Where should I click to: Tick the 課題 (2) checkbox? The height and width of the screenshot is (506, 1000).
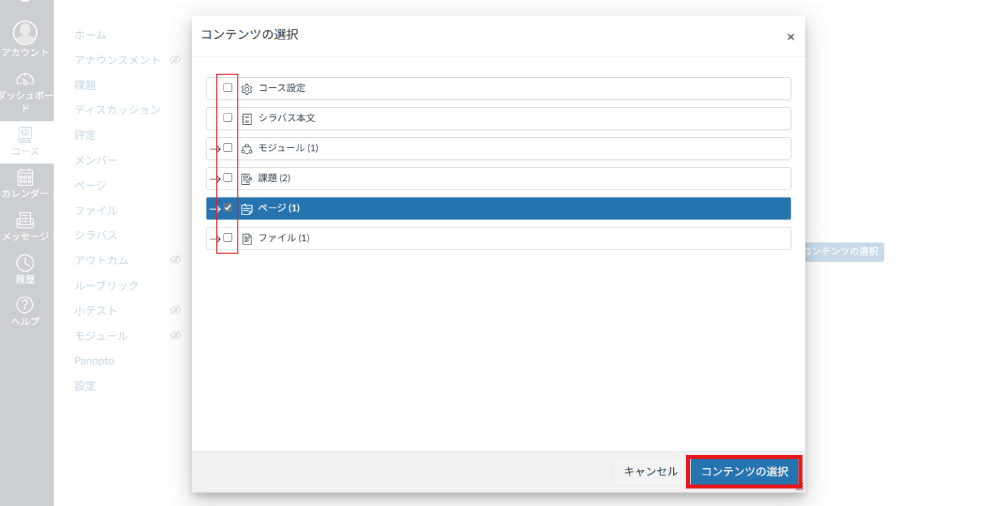point(228,177)
